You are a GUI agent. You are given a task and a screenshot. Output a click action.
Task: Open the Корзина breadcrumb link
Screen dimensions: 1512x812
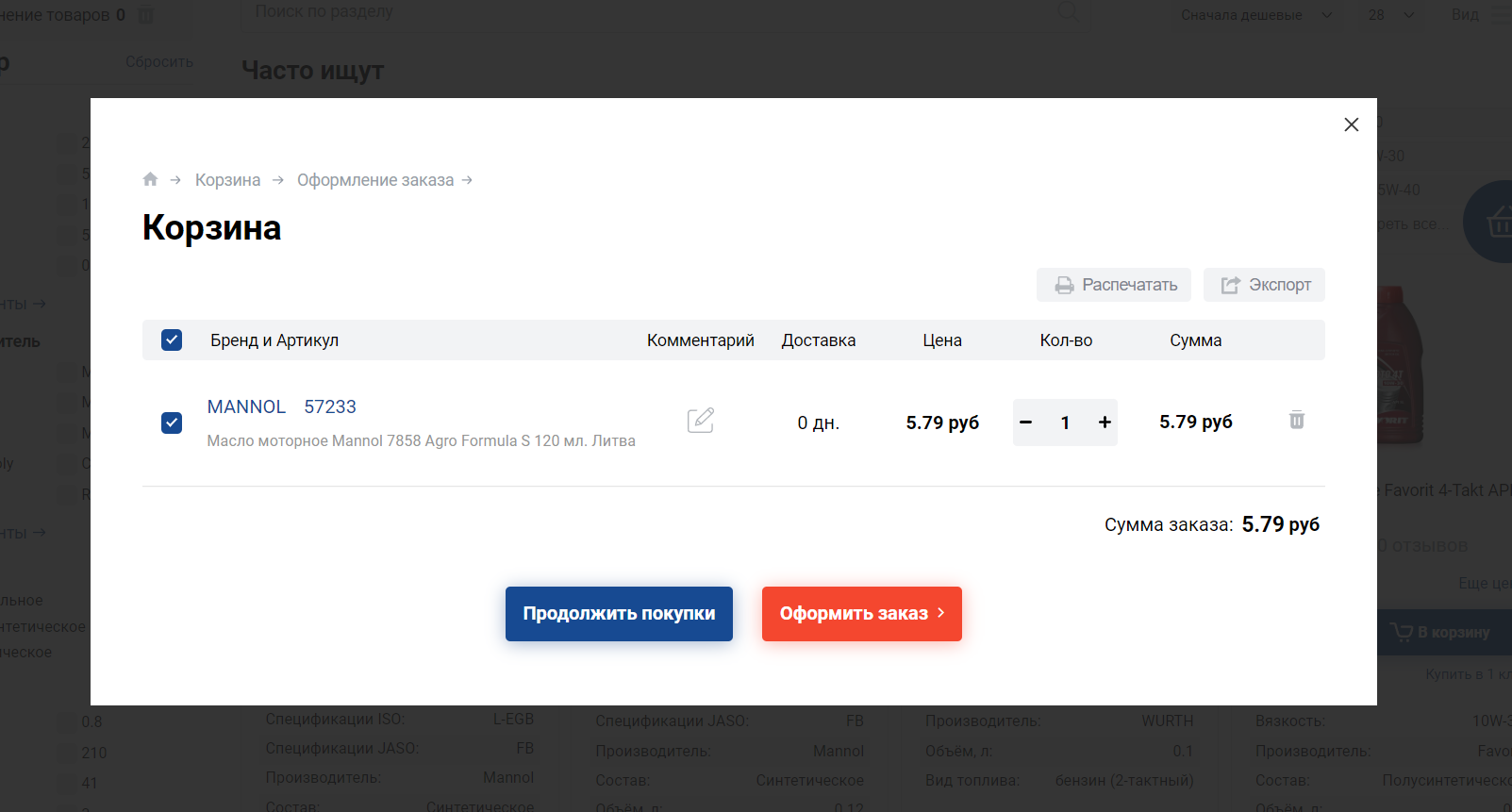(227, 180)
